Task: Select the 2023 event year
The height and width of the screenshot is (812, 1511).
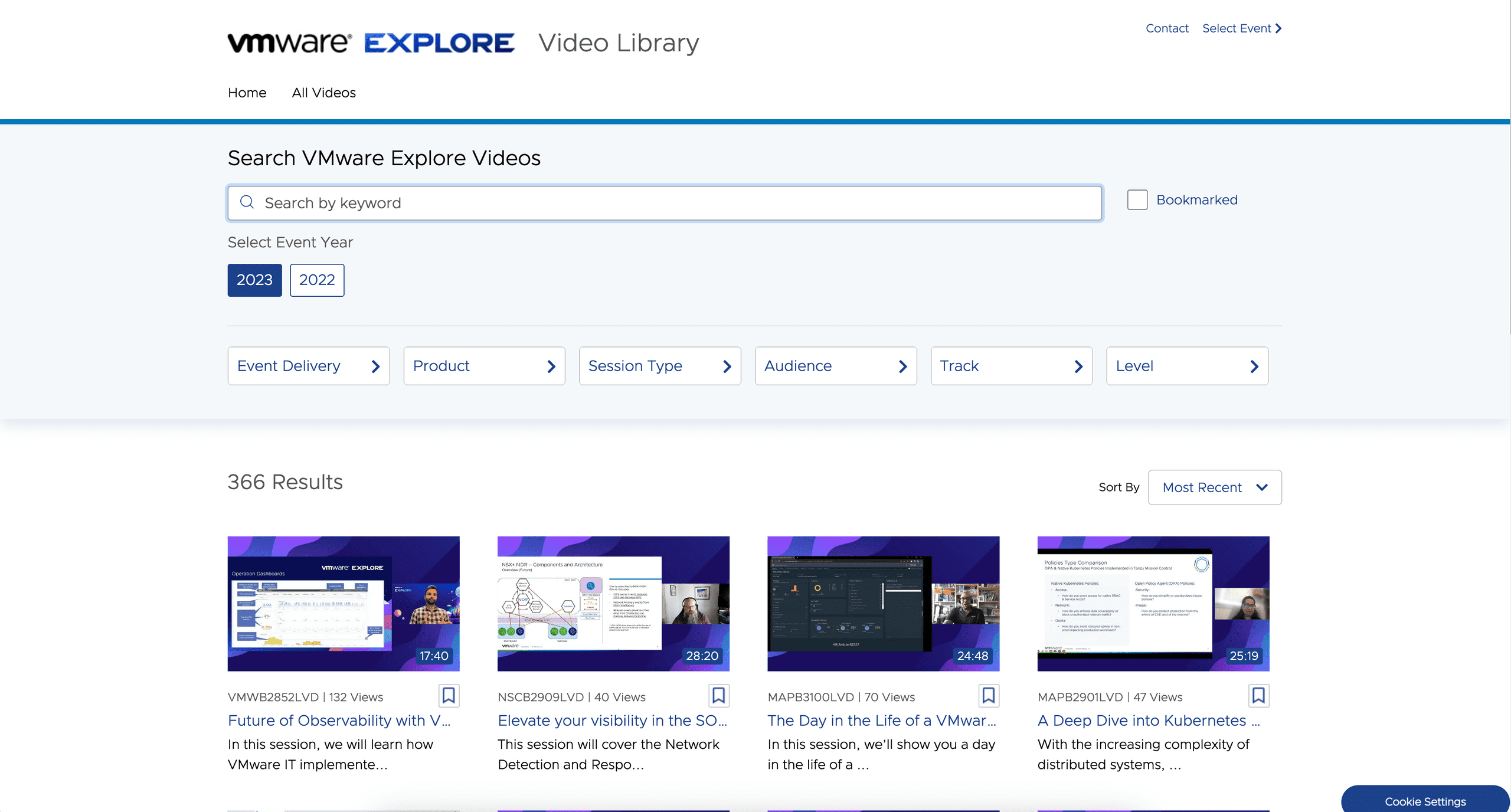Action: [254, 280]
